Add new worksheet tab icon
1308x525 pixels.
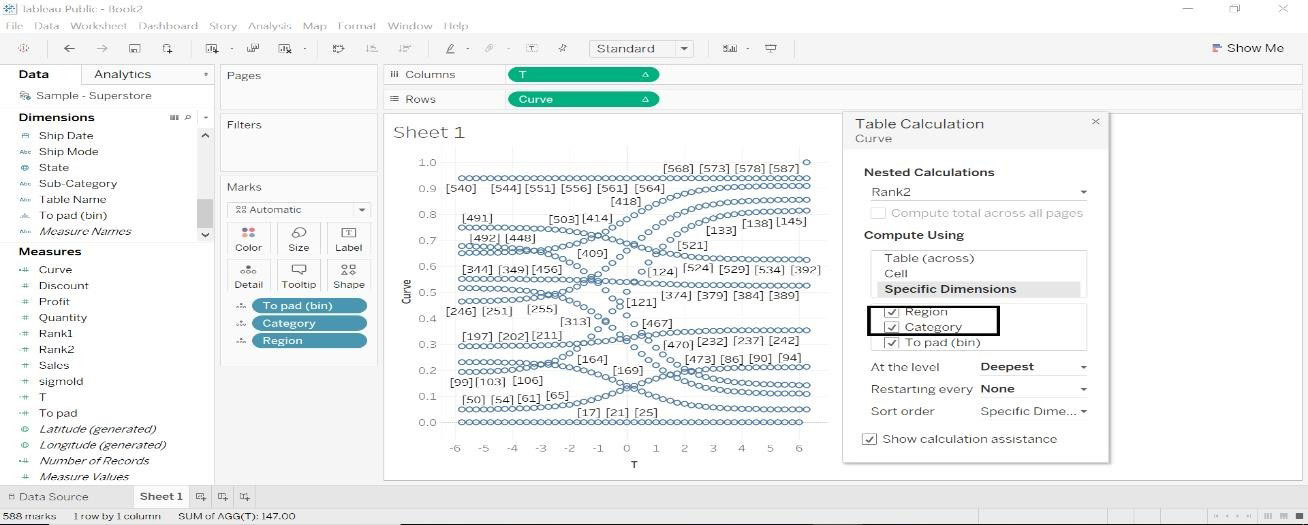point(201,496)
